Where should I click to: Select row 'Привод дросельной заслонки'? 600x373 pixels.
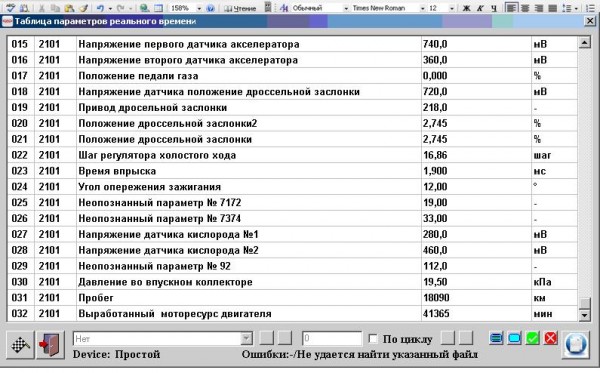tap(292, 108)
